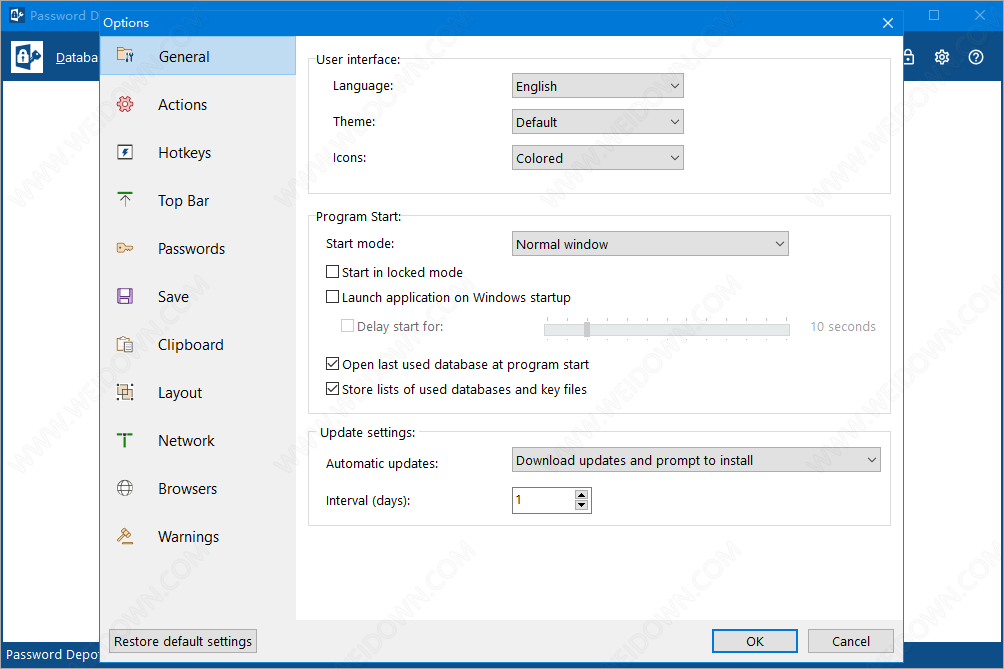Open help question mark in main window
The image size is (1004, 669).
click(x=976, y=57)
